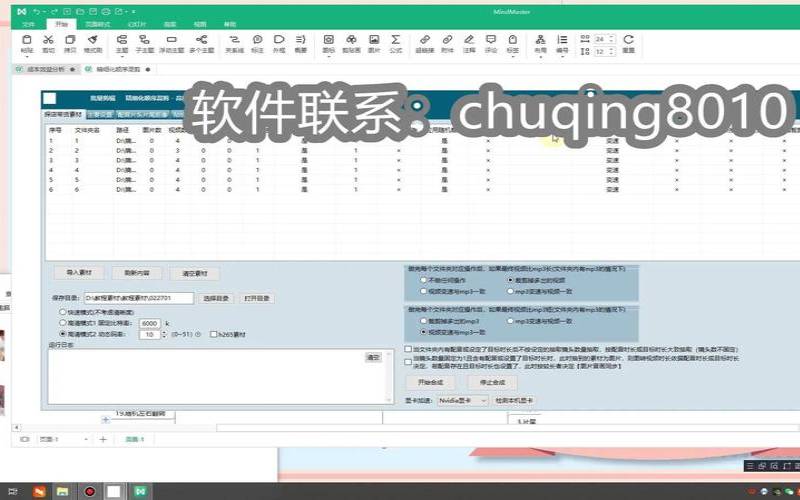Tick the first long checkbox about target duration
Image resolution: width=800 pixels, height=500 pixels.
[408, 349]
